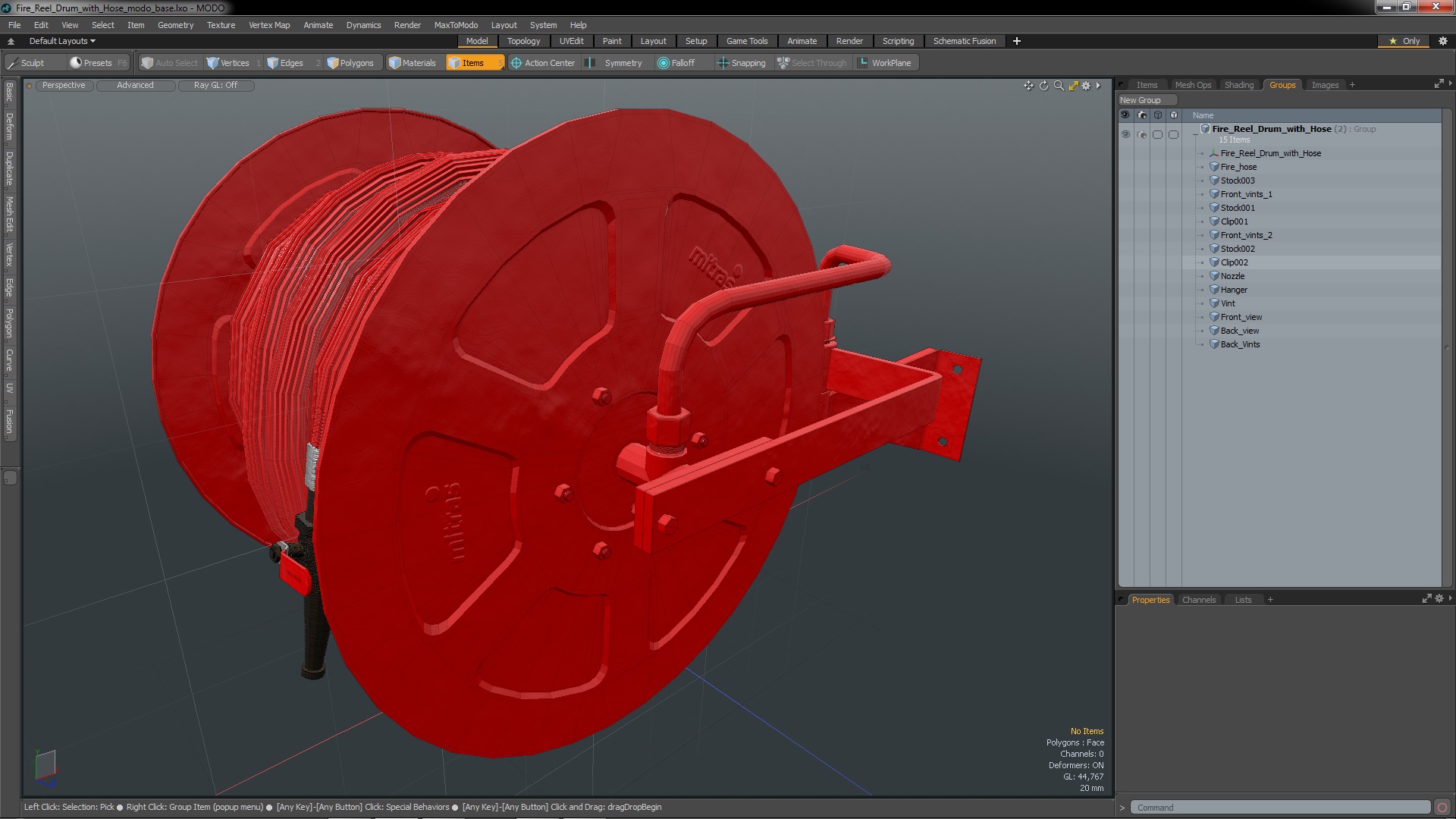Toggle eye visibility for Fire_Reel_Drum_with_Hose group
This screenshot has height=819, width=1456.
tap(1125, 134)
